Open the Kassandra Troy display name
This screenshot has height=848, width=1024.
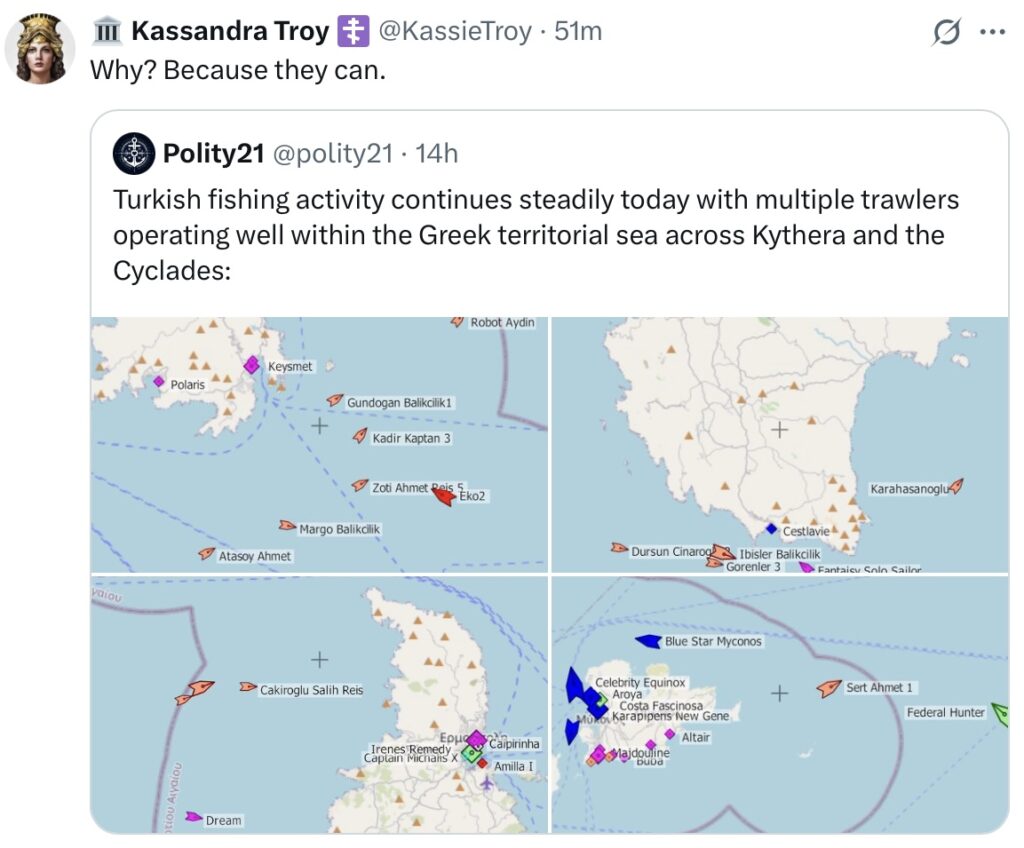(231, 31)
